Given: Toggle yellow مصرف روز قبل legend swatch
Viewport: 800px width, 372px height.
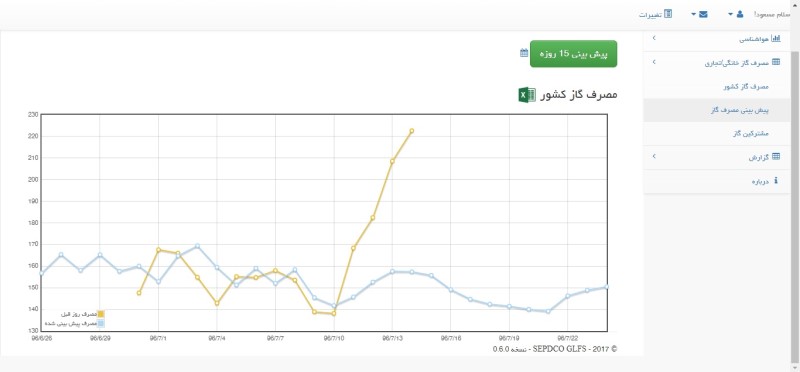Looking at the screenshot, I should [x=101, y=314].
